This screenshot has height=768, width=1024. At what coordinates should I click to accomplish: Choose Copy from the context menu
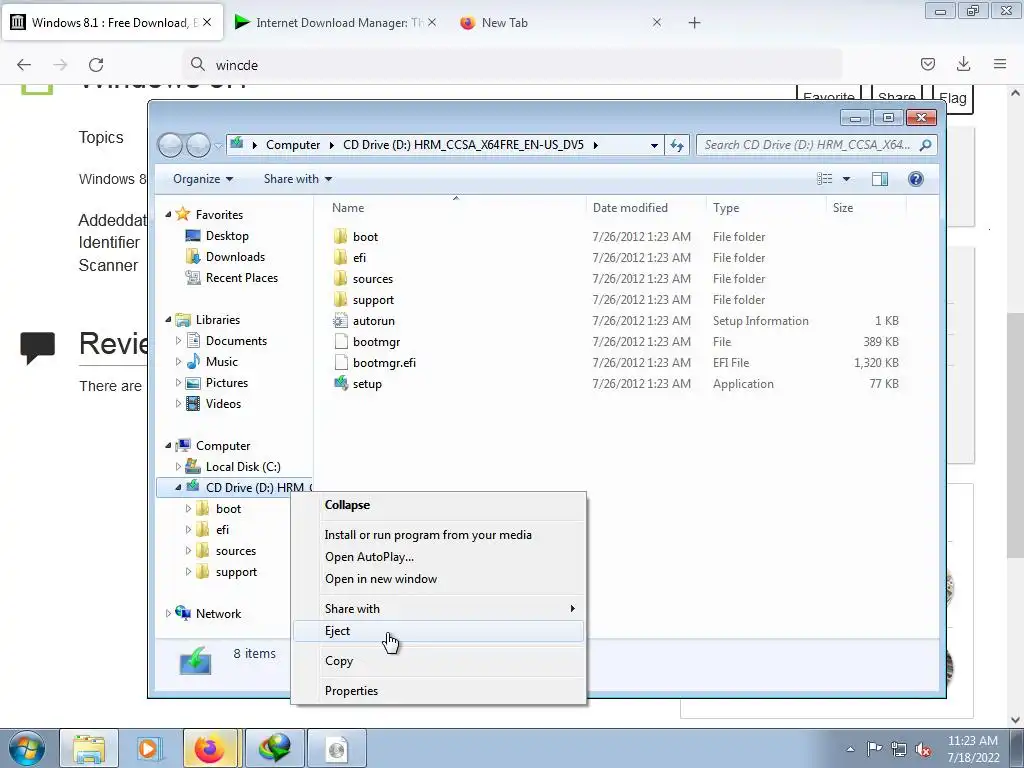tap(439, 661)
